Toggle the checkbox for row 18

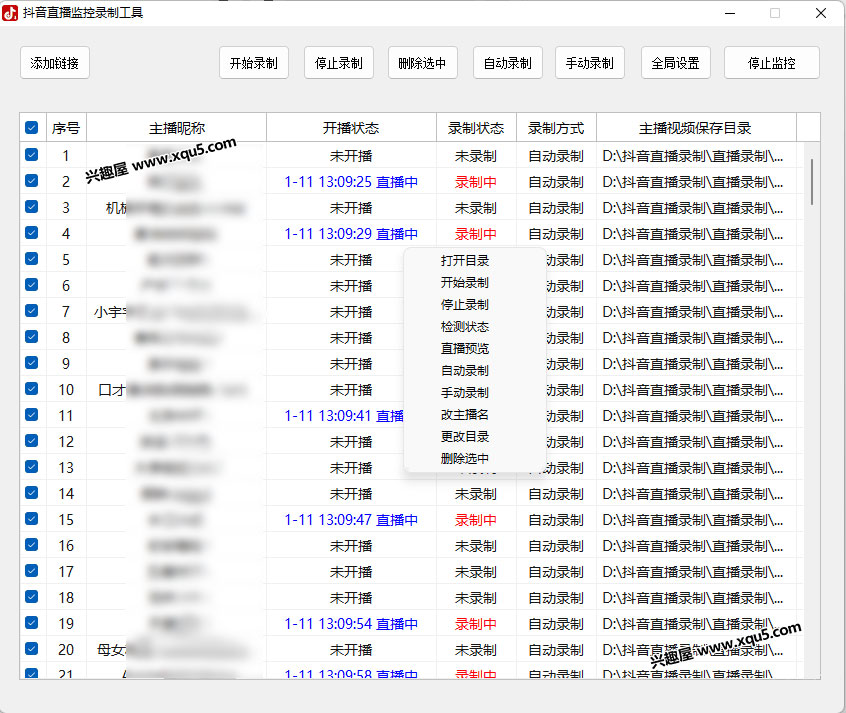coord(32,596)
